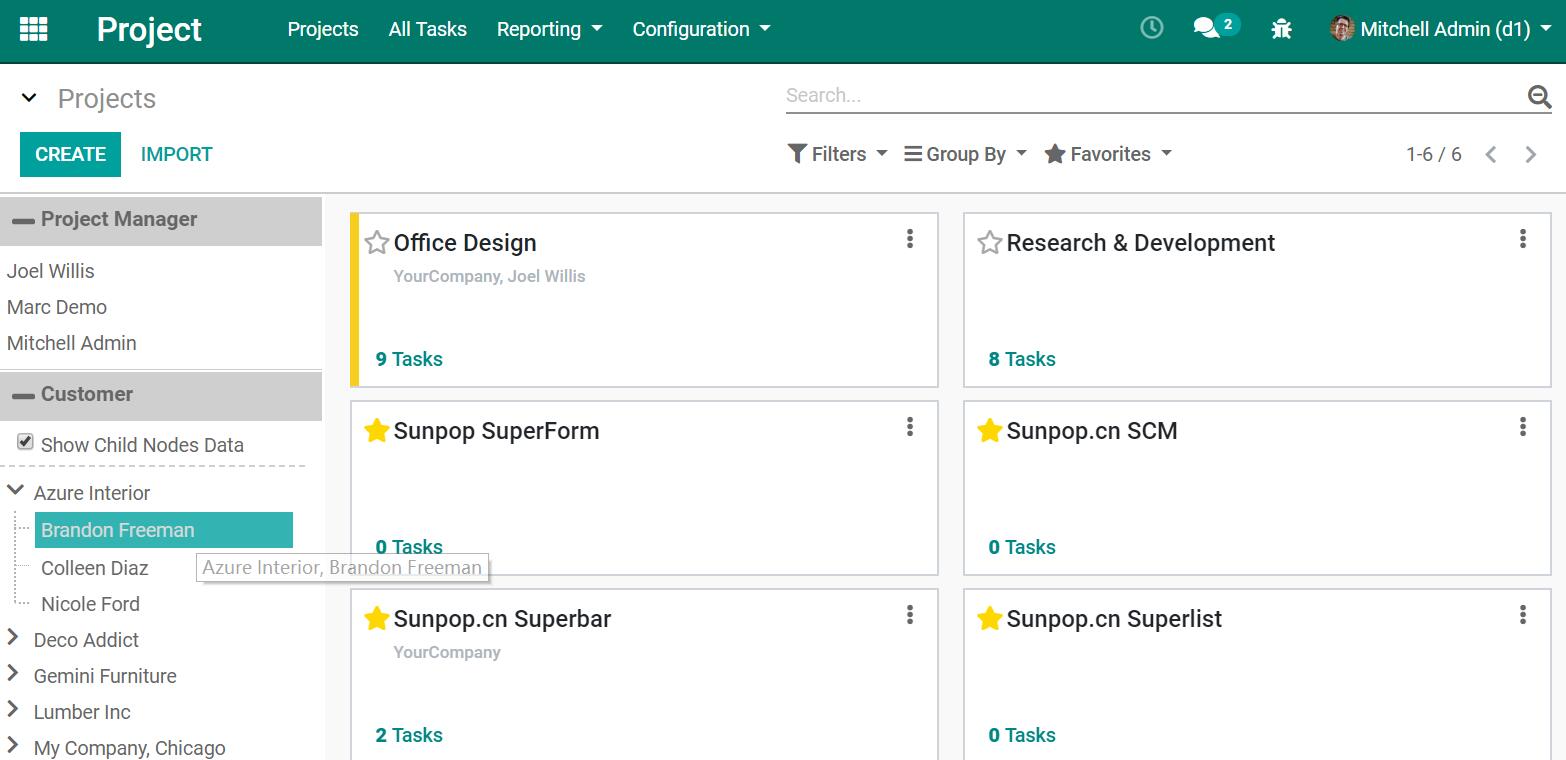Click the debug bug icon
This screenshot has width=1566, height=760.
[x=1281, y=29]
